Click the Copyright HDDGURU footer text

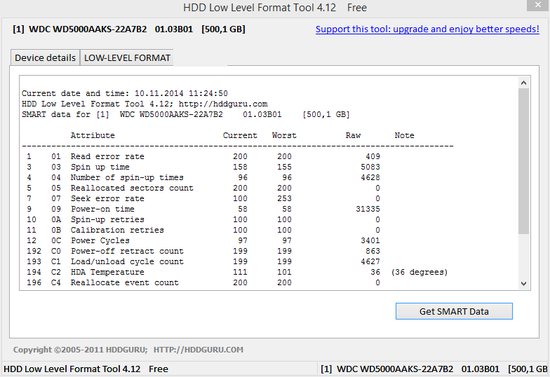[x=128, y=350]
